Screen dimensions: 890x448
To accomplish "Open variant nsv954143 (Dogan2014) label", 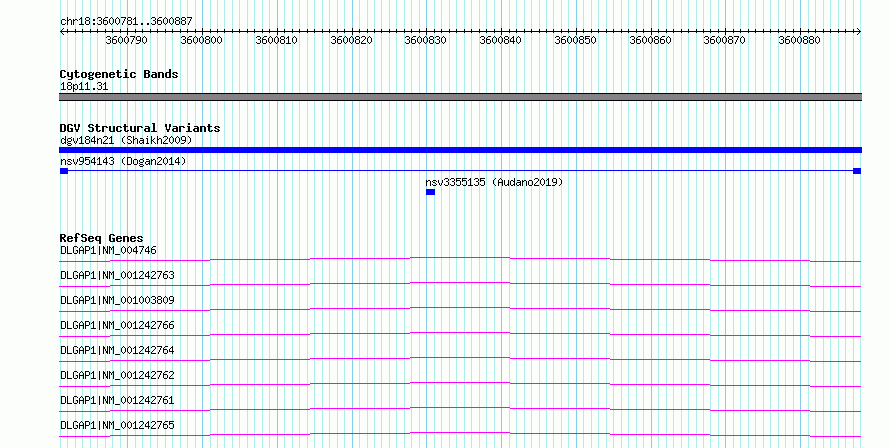I will click(123, 161).
